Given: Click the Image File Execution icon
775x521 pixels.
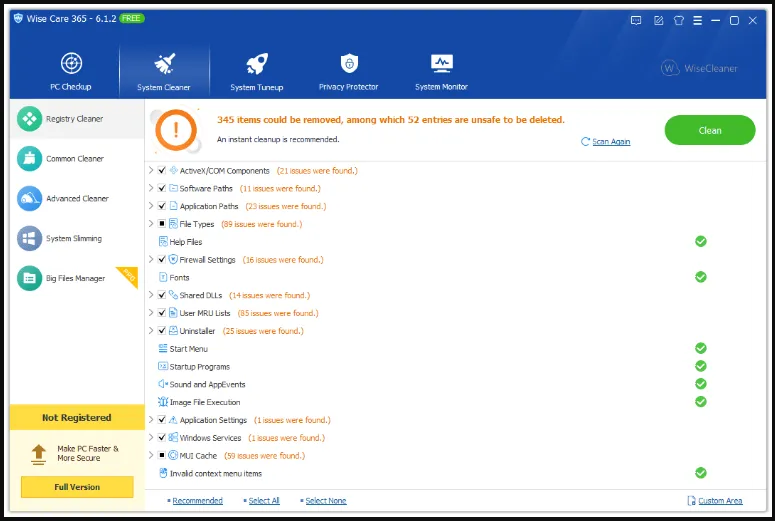Looking at the screenshot, I should 163,402.
